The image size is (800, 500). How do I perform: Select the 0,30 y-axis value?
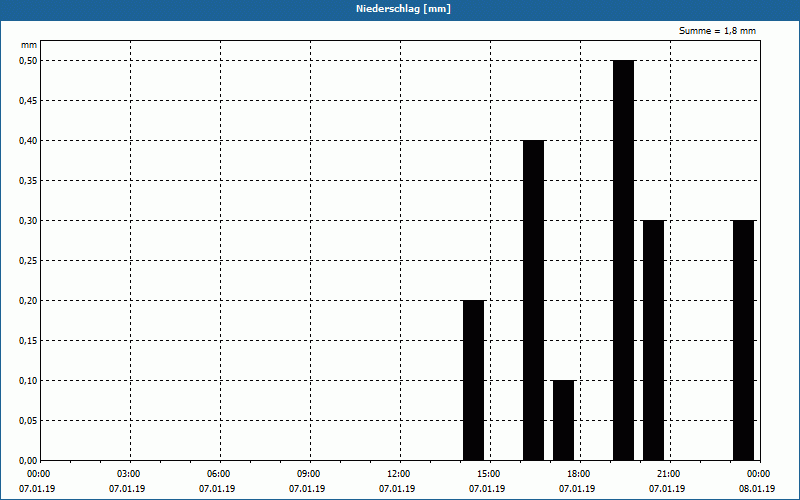[28, 220]
